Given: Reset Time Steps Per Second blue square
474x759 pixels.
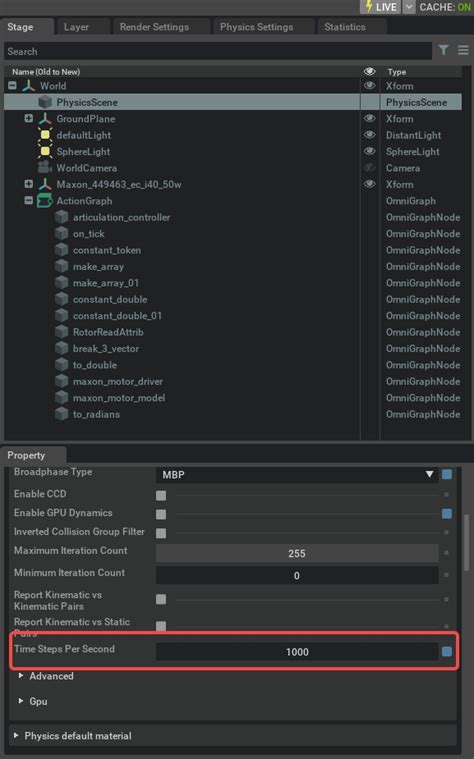Looking at the screenshot, I should click(x=447, y=652).
